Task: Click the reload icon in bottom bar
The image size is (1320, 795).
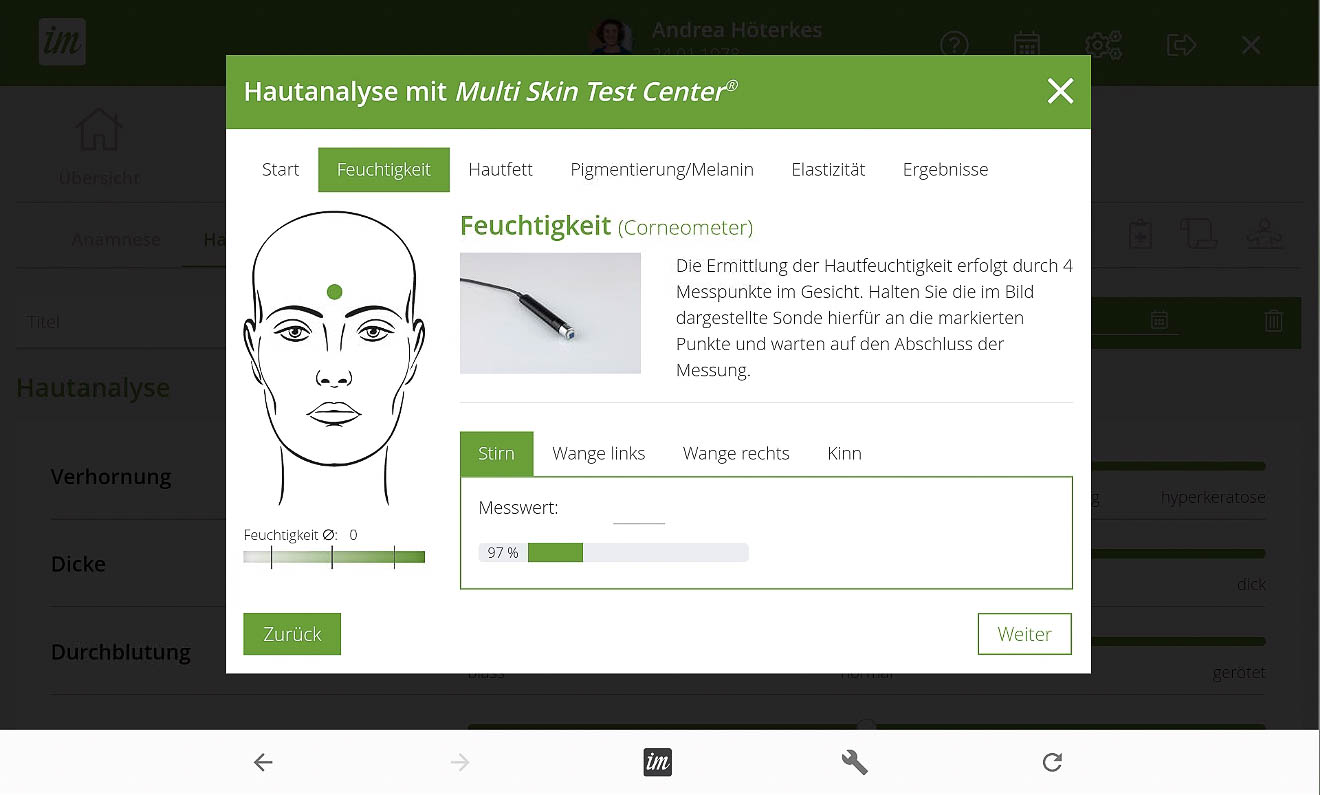Action: (1052, 763)
